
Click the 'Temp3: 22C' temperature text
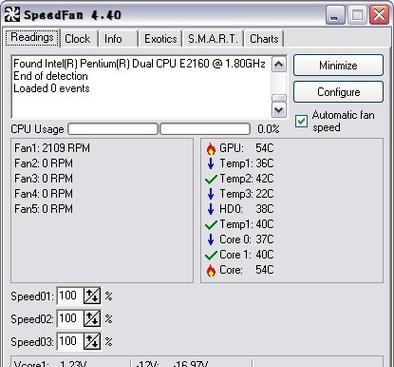(x=246, y=194)
